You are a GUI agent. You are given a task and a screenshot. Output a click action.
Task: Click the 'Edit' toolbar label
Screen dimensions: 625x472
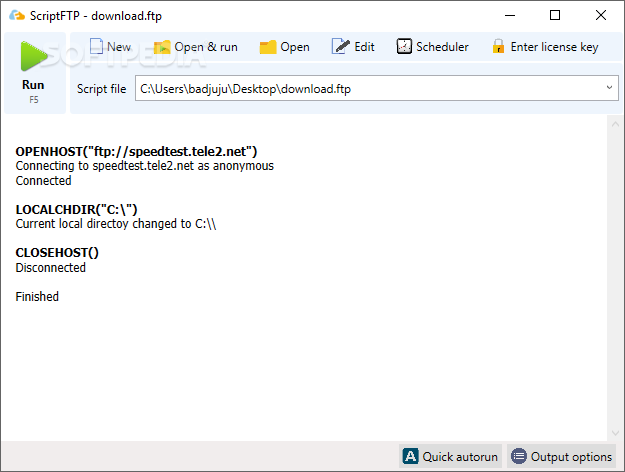[364, 47]
